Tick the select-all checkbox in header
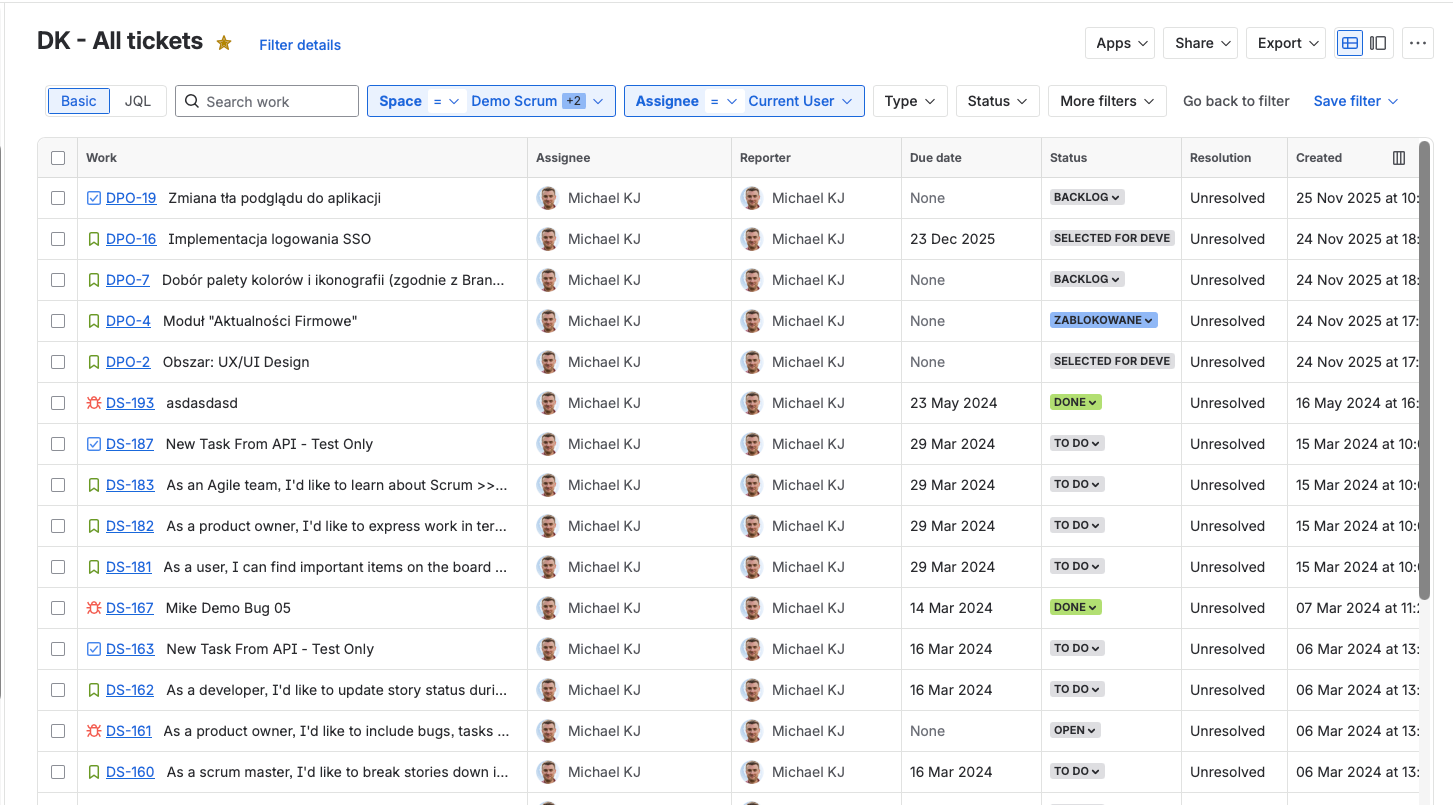Viewport: 1453px width, 805px height. (58, 158)
